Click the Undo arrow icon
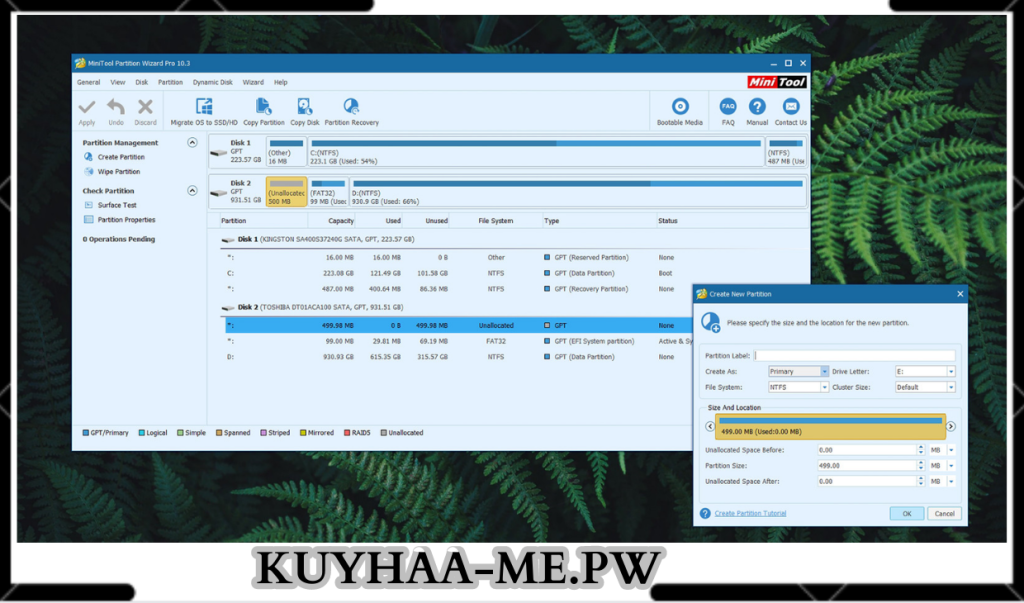Viewport: 1024px width, 603px height. (x=116, y=106)
